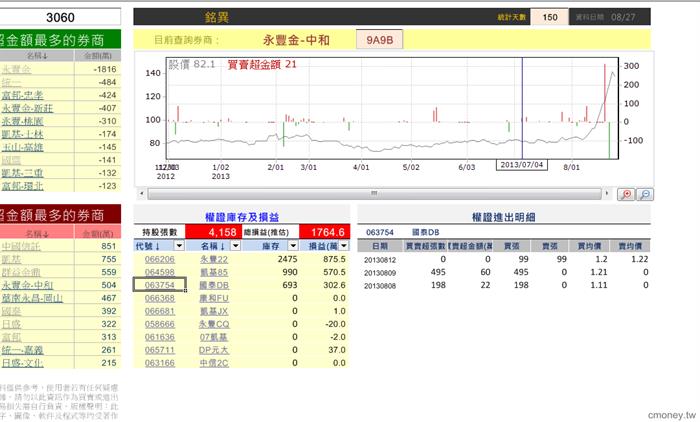Open warrant name link 永豐CQ
This screenshot has width=700, height=422.
[x=214, y=324]
